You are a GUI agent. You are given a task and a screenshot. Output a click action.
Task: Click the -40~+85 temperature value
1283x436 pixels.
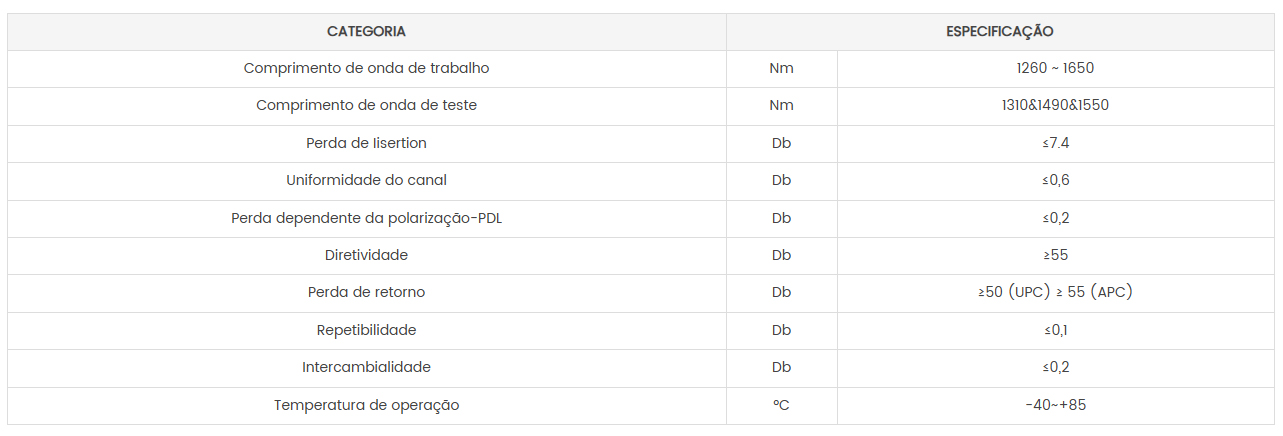(x=1056, y=405)
